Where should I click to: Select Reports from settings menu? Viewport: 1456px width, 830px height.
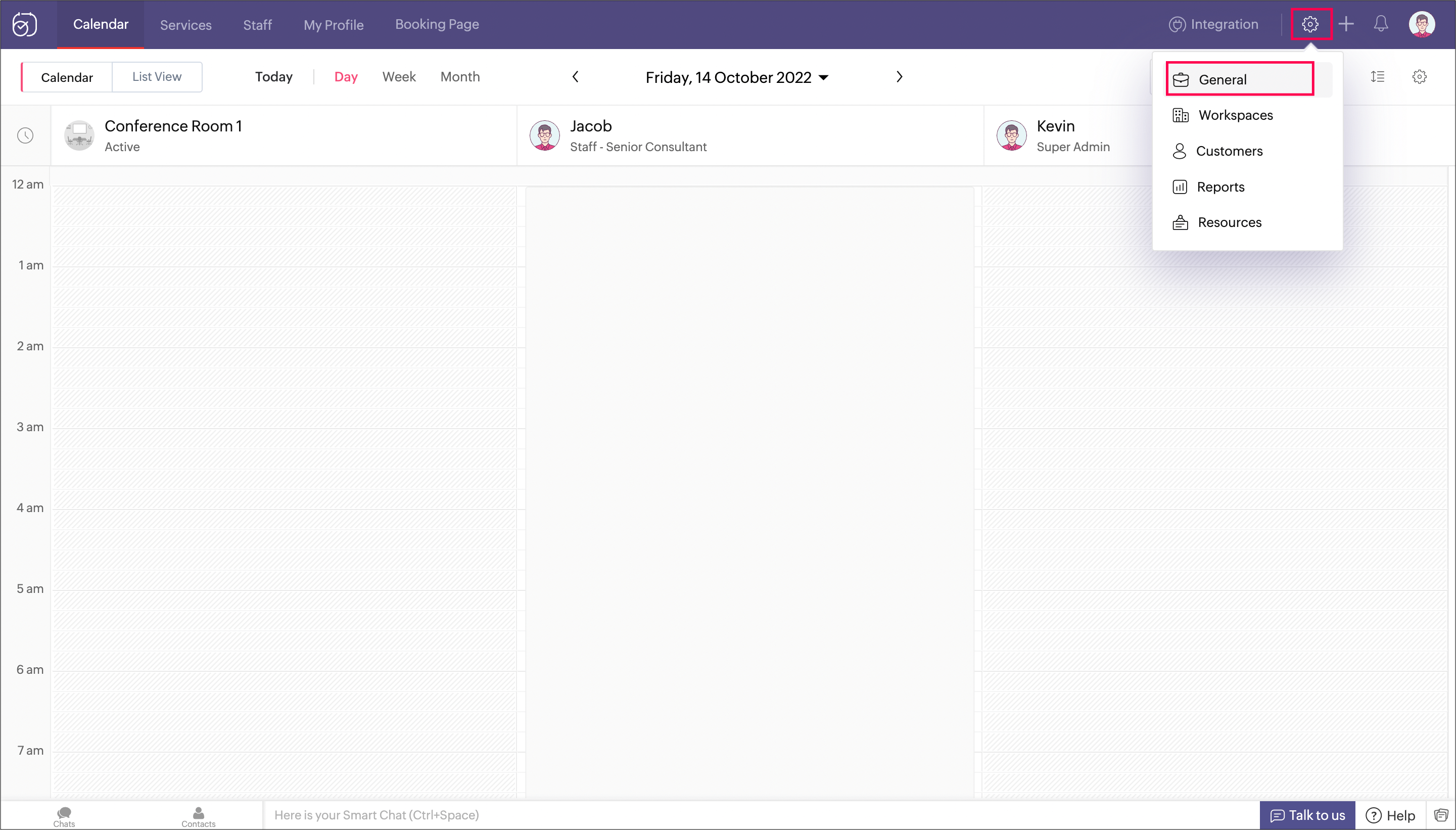click(1208, 187)
